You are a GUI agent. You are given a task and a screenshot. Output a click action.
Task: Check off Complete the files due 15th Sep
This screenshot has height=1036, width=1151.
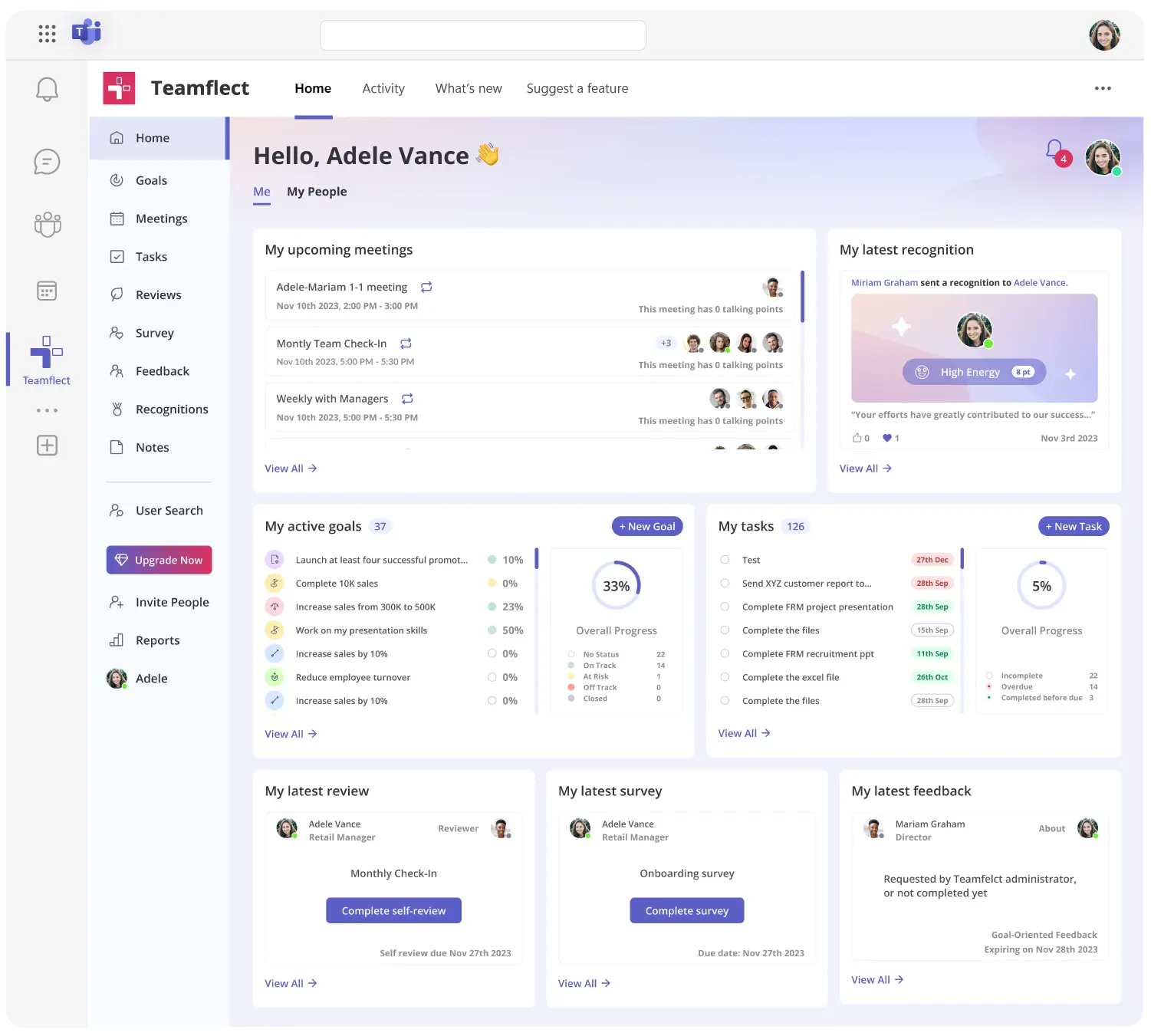725,630
